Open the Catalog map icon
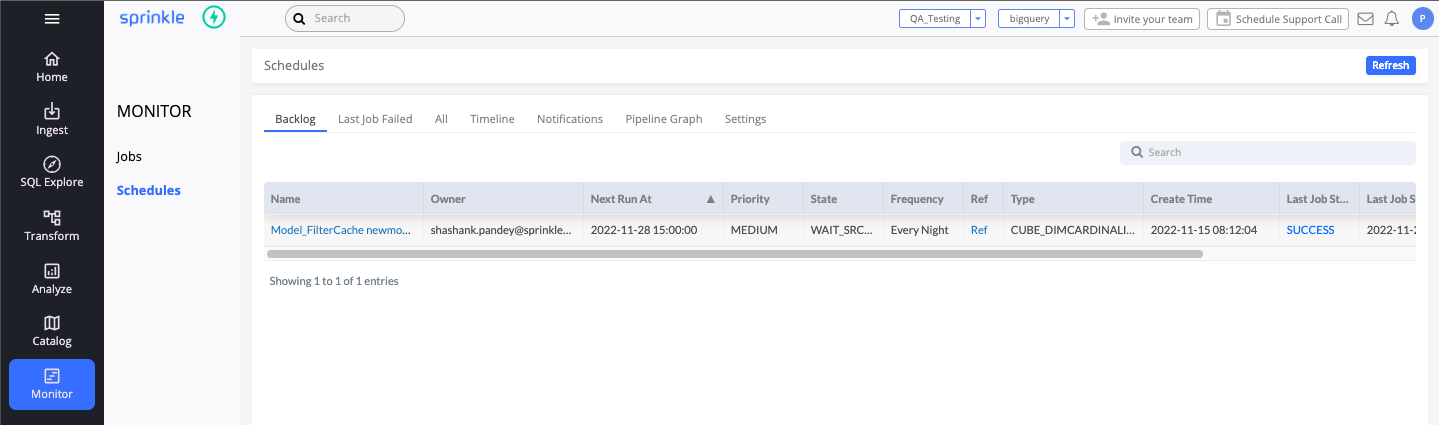The height and width of the screenshot is (425, 1439). pyautogui.click(x=52, y=323)
